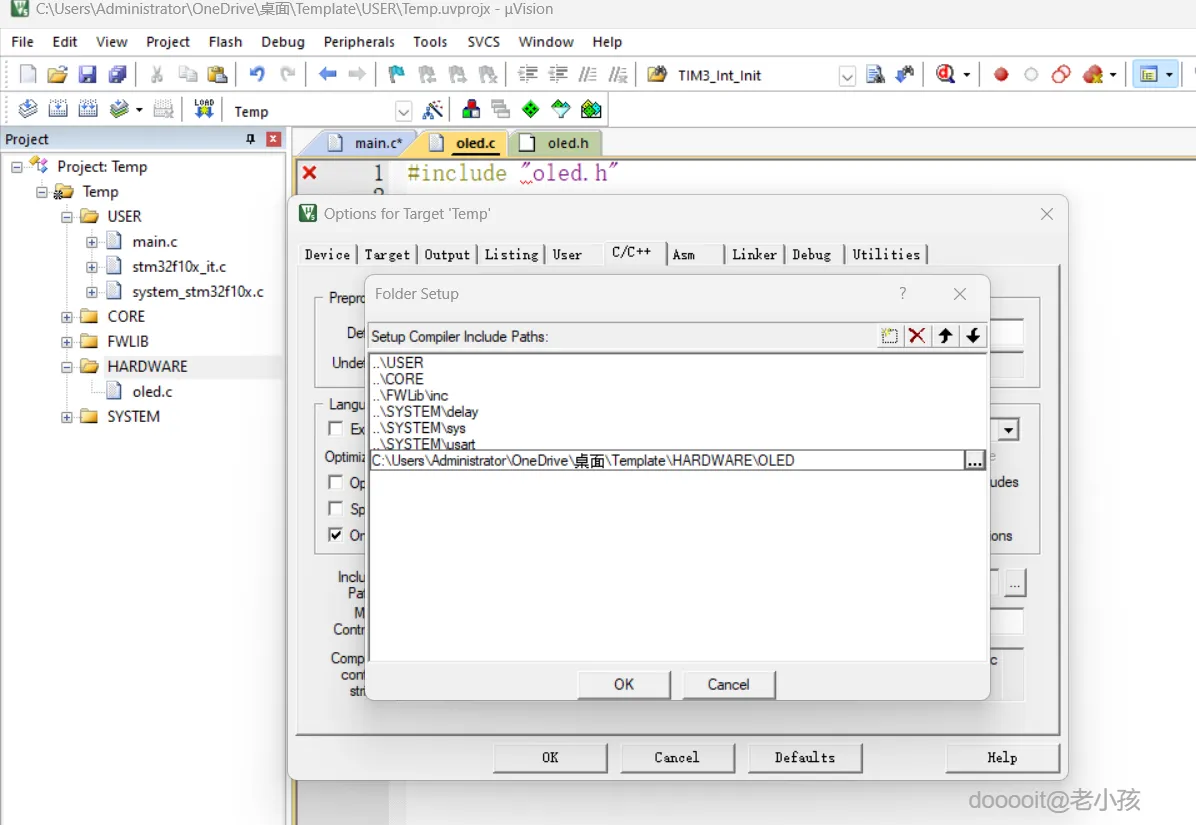Viewport: 1196px width, 825px height.
Task: Toggle the checked checkbox in Optimization section
Action: click(x=336, y=535)
